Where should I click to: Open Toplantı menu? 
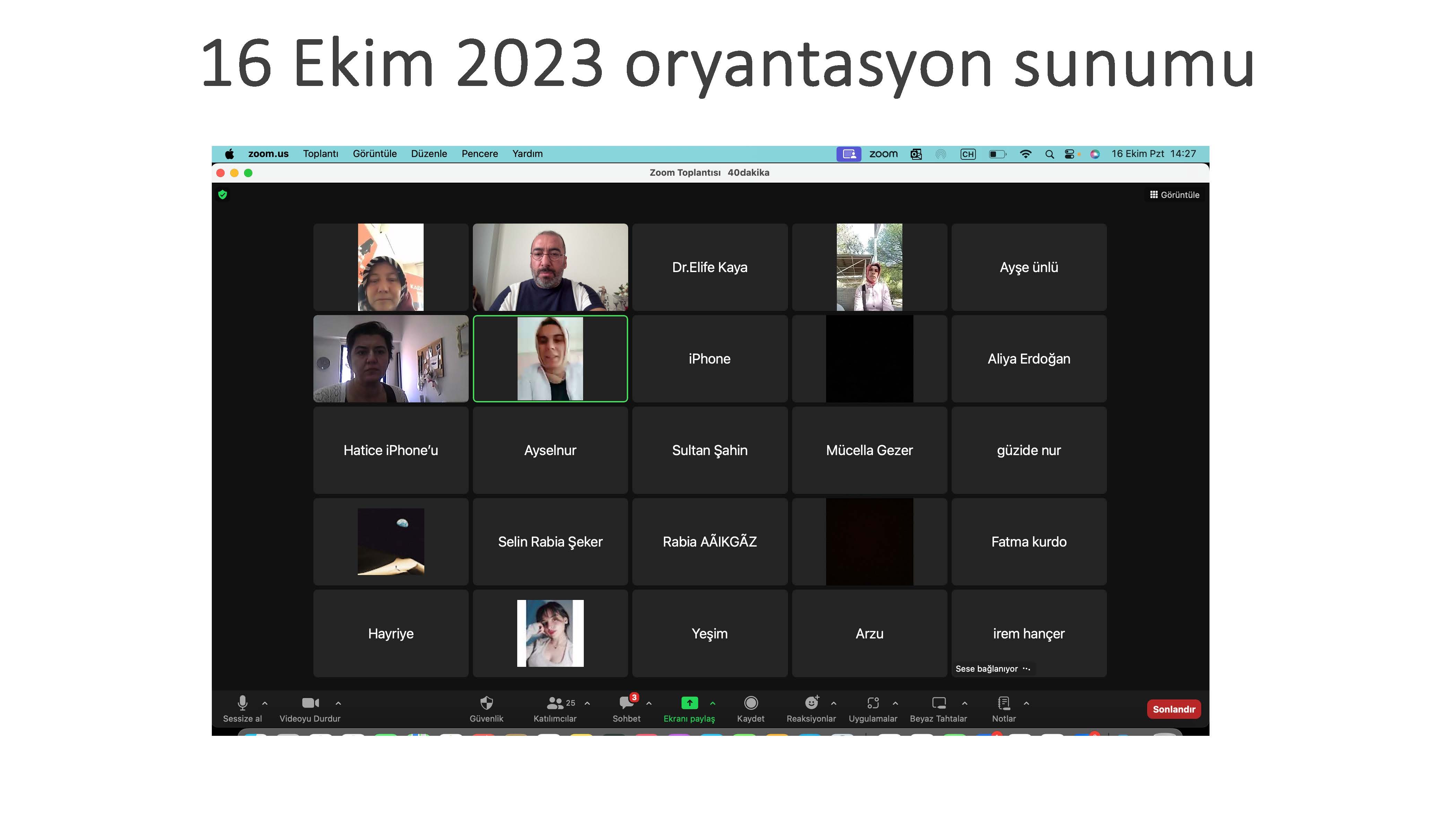pyautogui.click(x=320, y=154)
